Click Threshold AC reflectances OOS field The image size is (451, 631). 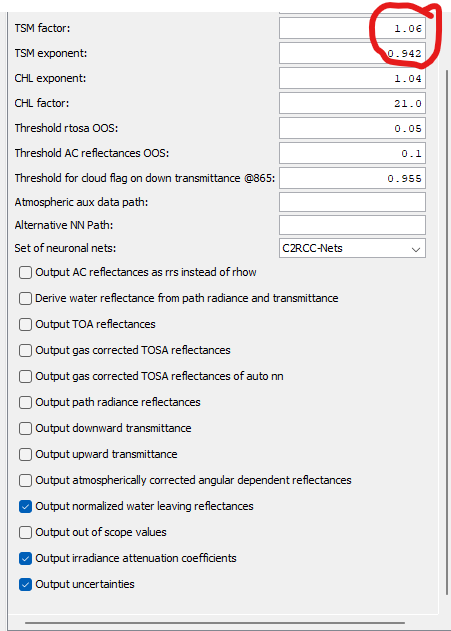[352, 153]
